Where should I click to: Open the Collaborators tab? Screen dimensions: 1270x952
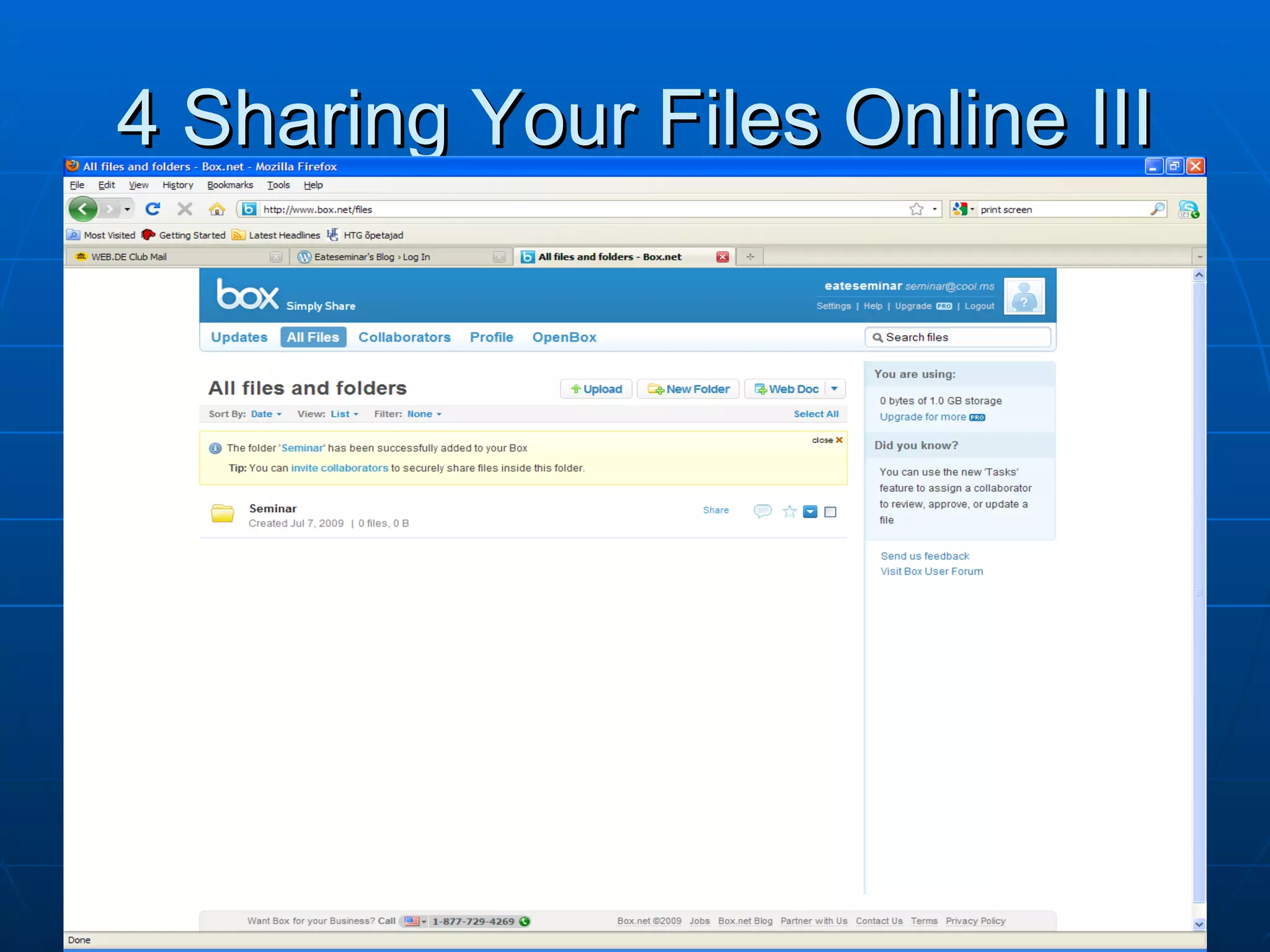click(404, 337)
